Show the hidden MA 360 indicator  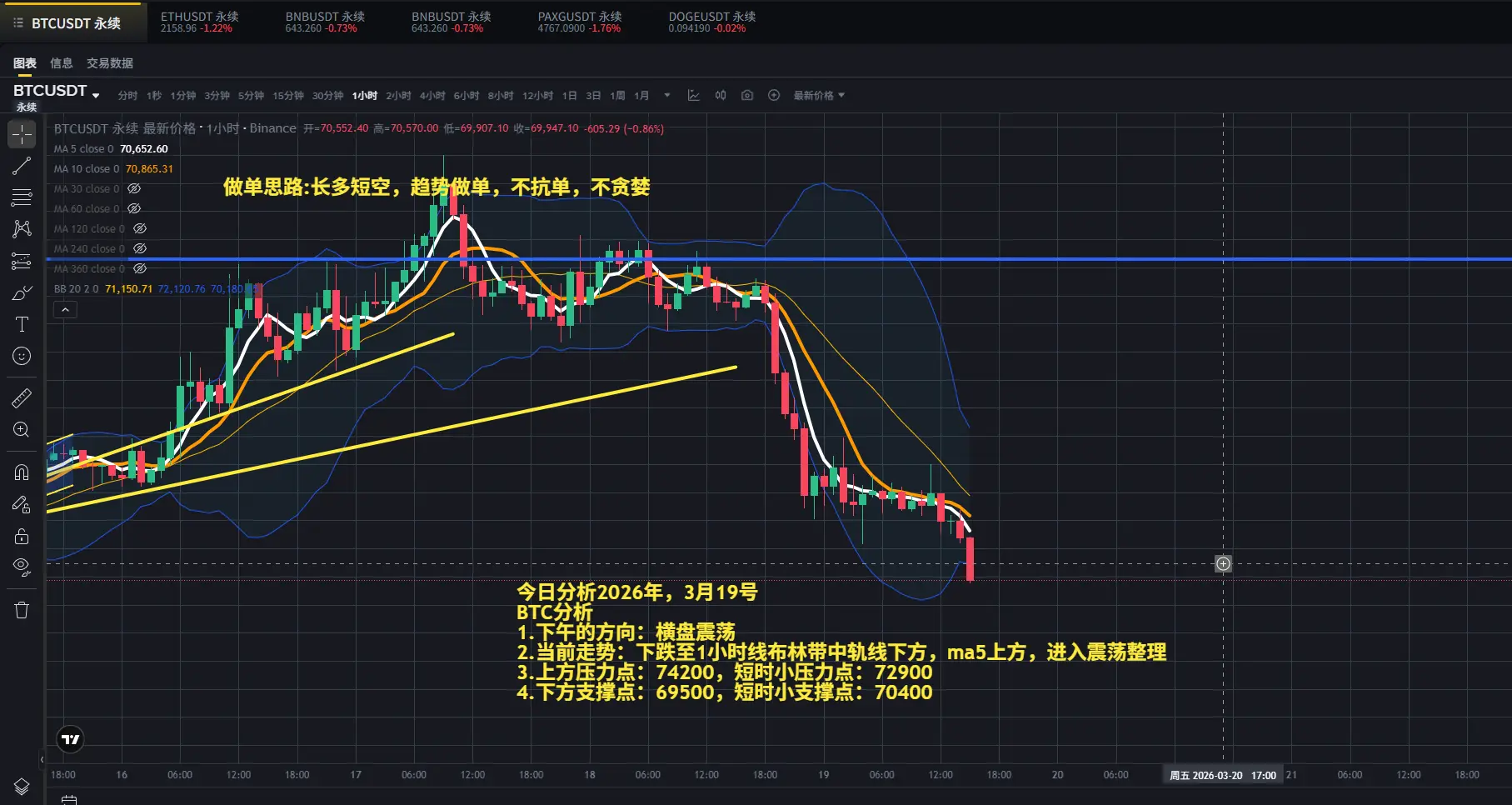click(140, 269)
